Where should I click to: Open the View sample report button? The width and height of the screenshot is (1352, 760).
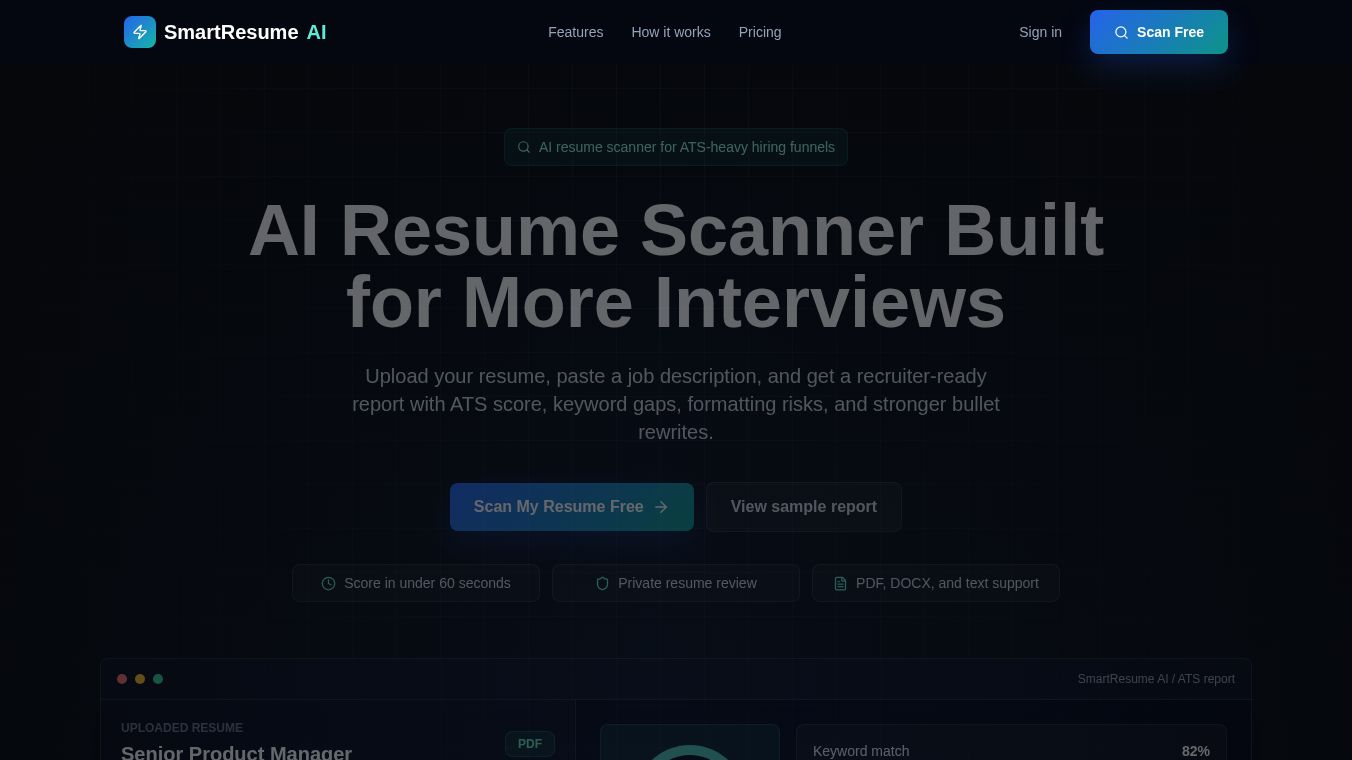pyautogui.click(x=804, y=507)
